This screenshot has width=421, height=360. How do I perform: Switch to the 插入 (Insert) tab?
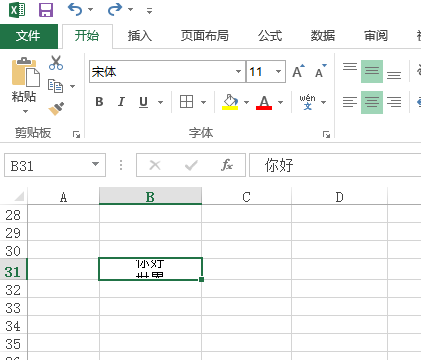[x=140, y=36]
